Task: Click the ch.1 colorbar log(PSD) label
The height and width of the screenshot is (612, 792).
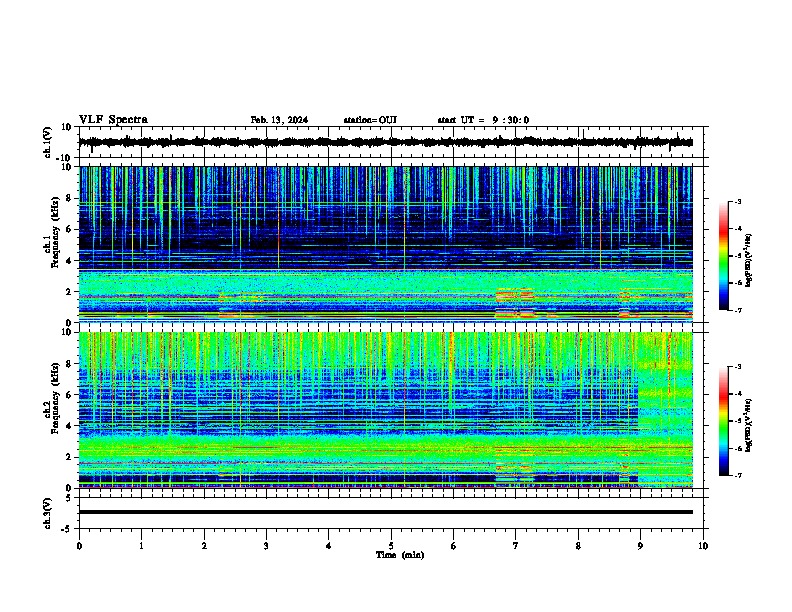Action: tap(749, 260)
